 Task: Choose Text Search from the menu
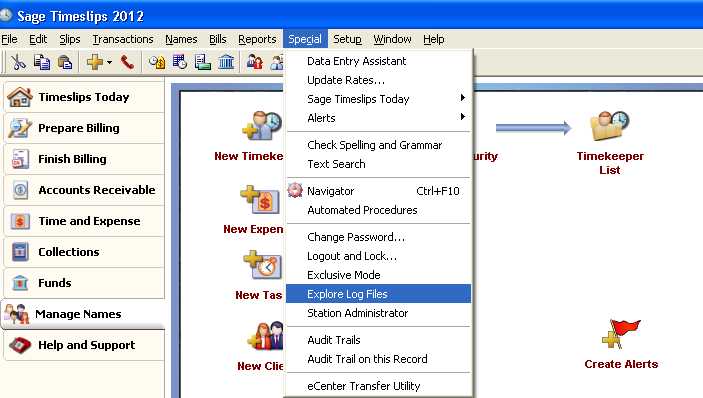coord(378,164)
